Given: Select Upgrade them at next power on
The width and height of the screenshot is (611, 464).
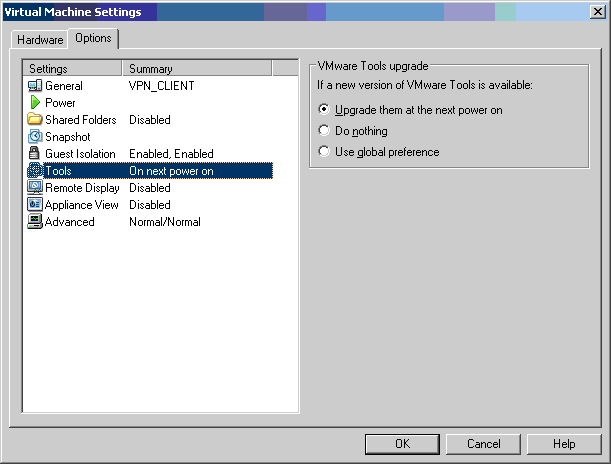Looking at the screenshot, I should (323, 109).
